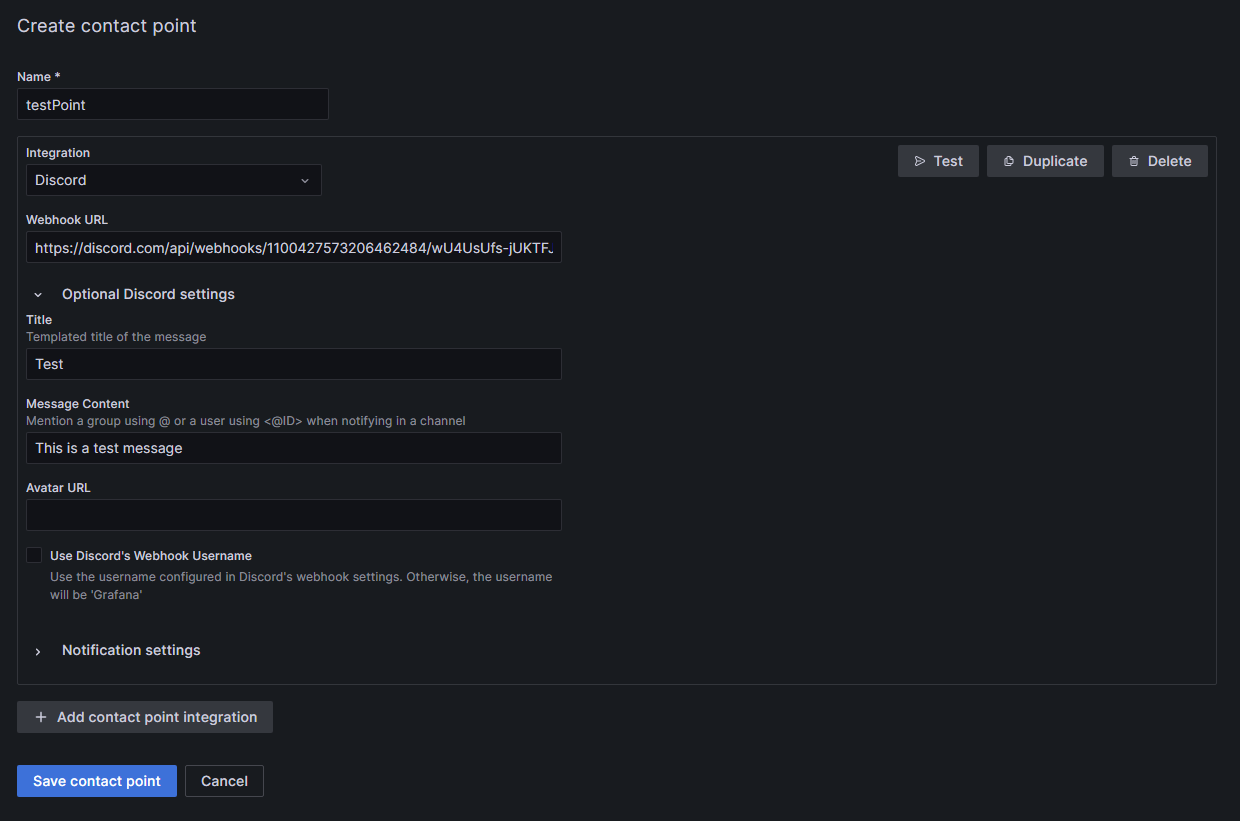This screenshot has width=1240, height=821.
Task: Click the trash icon on the Delete button
Action: point(1133,160)
